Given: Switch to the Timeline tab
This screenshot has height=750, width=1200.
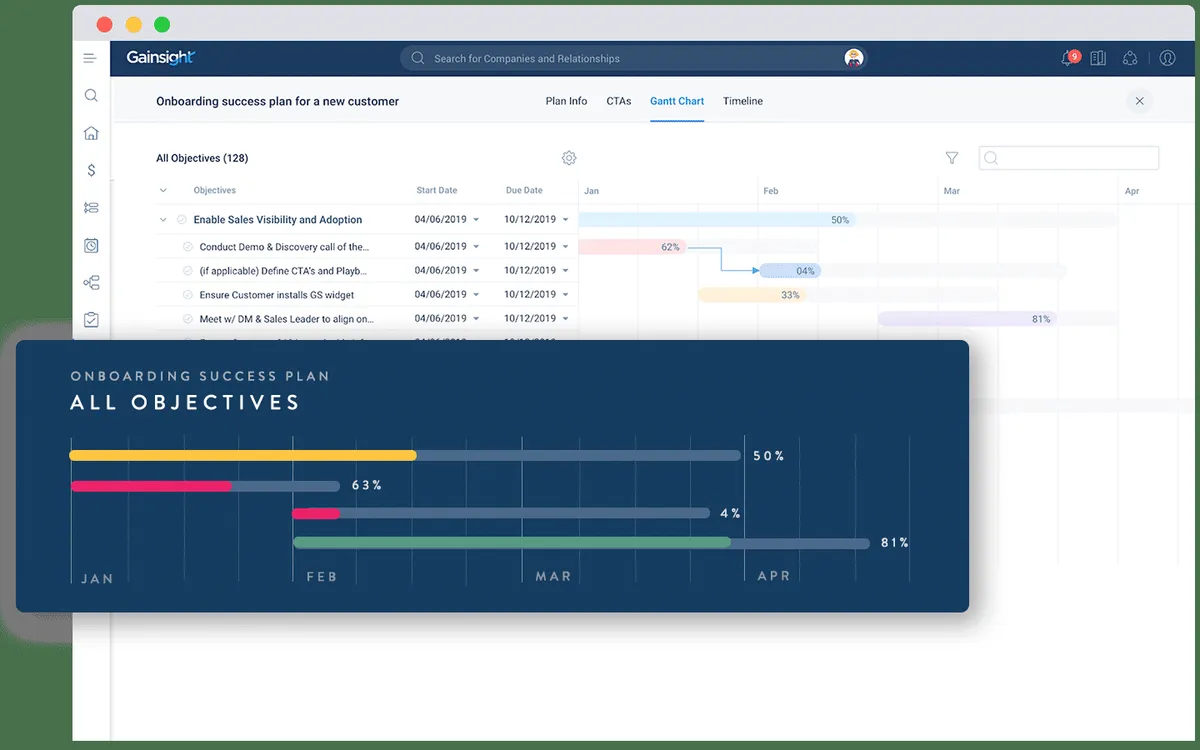Looking at the screenshot, I should [x=743, y=101].
